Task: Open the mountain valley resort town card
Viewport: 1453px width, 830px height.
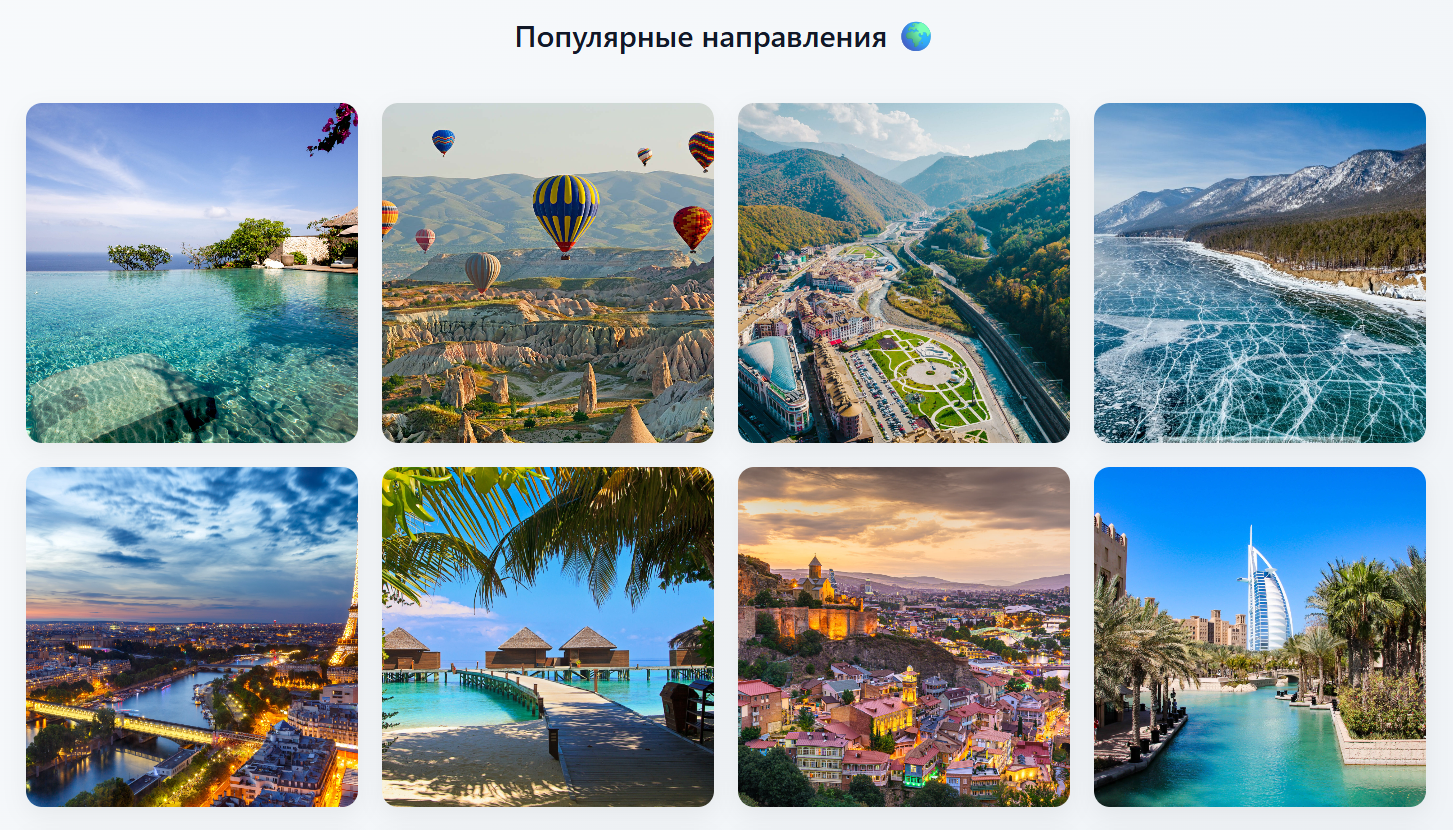Action: pyautogui.click(x=904, y=273)
